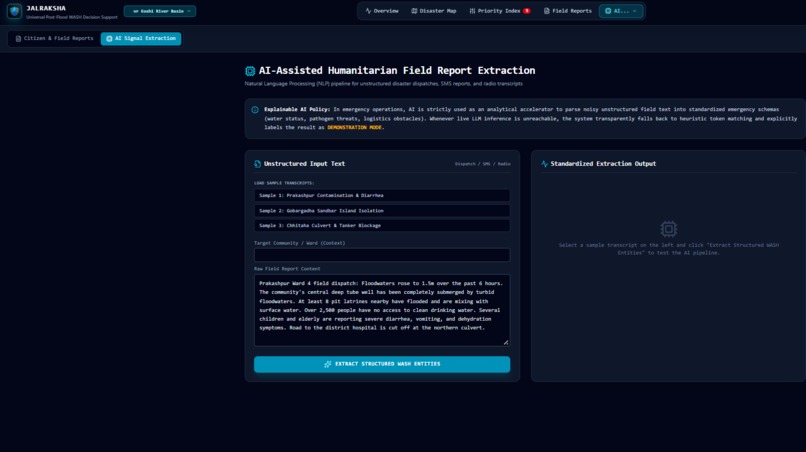The image size is (806, 452).
Task: Open the Koshi River Basin dropdown
Action: (x=160, y=11)
